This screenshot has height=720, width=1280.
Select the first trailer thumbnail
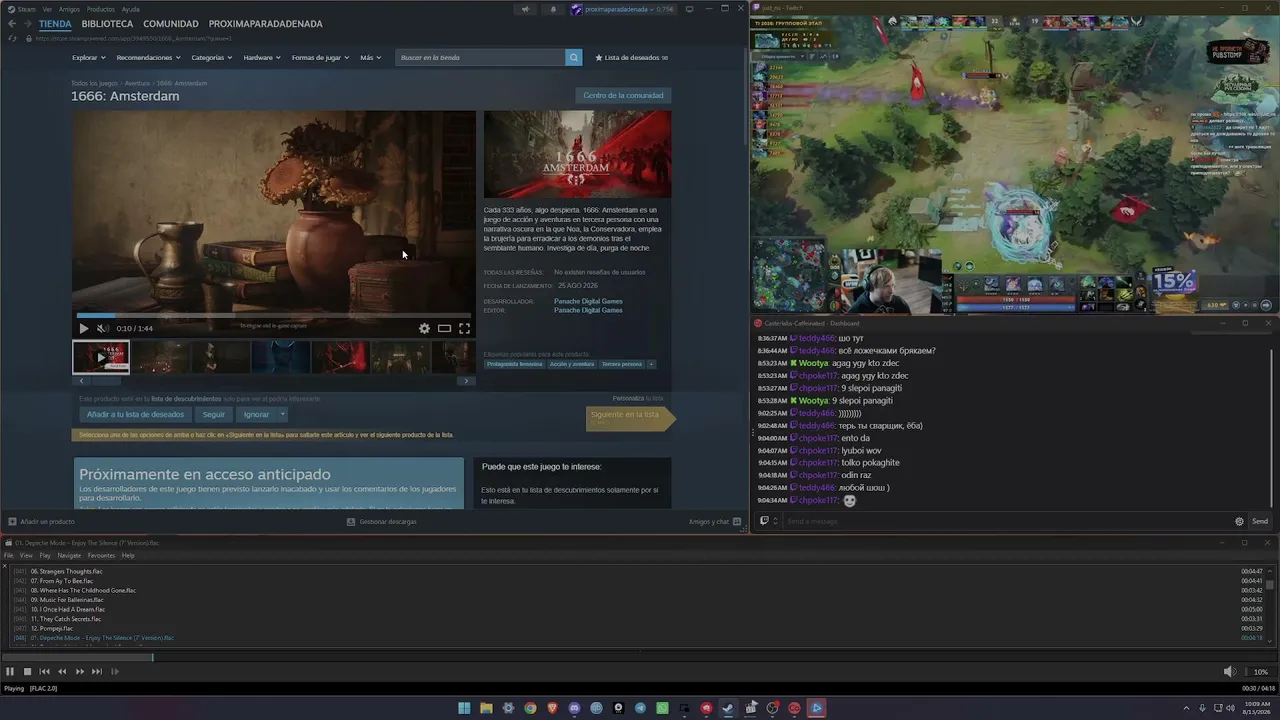[101, 357]
